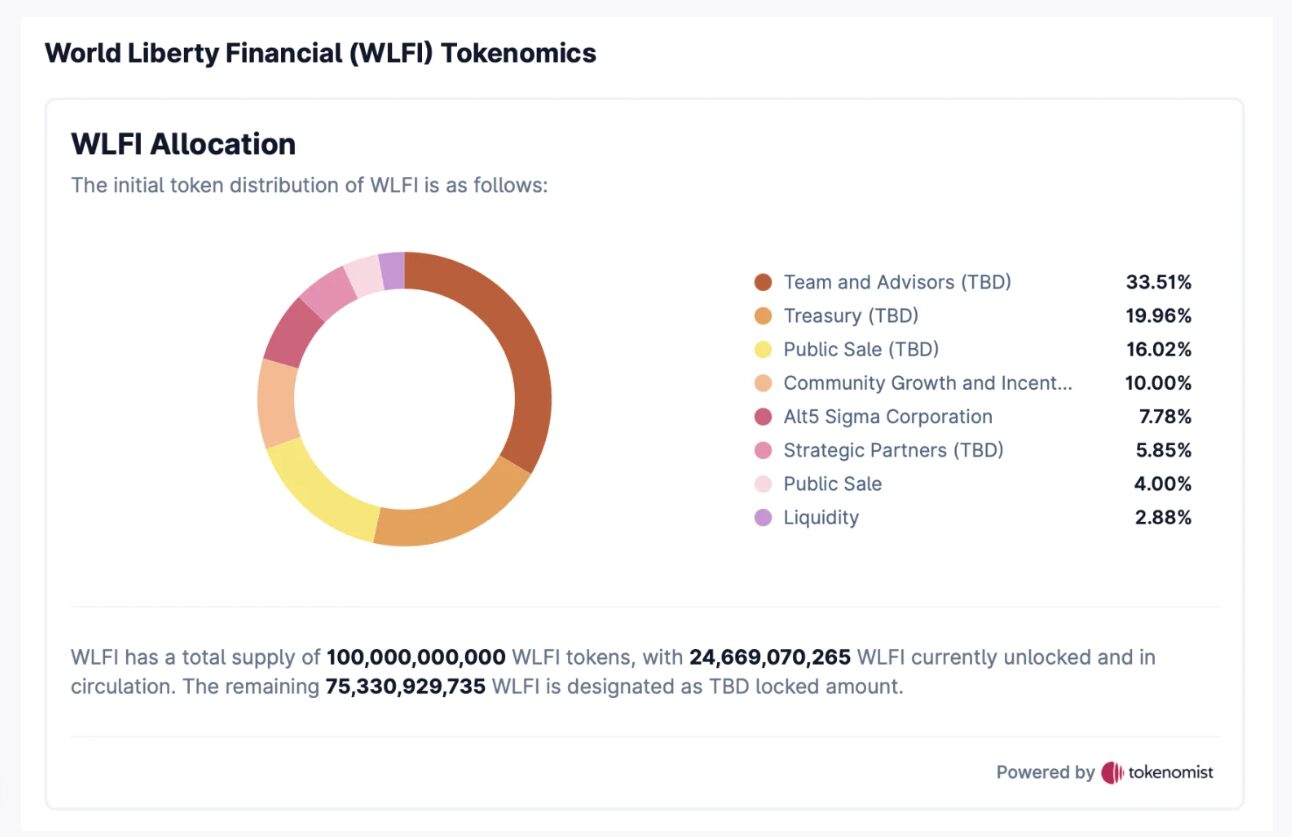This screenshot has height=837, width=1292.
Task: Click the 24,669,070,265 circulating supply figure
Action: click(x=769, y=658)
